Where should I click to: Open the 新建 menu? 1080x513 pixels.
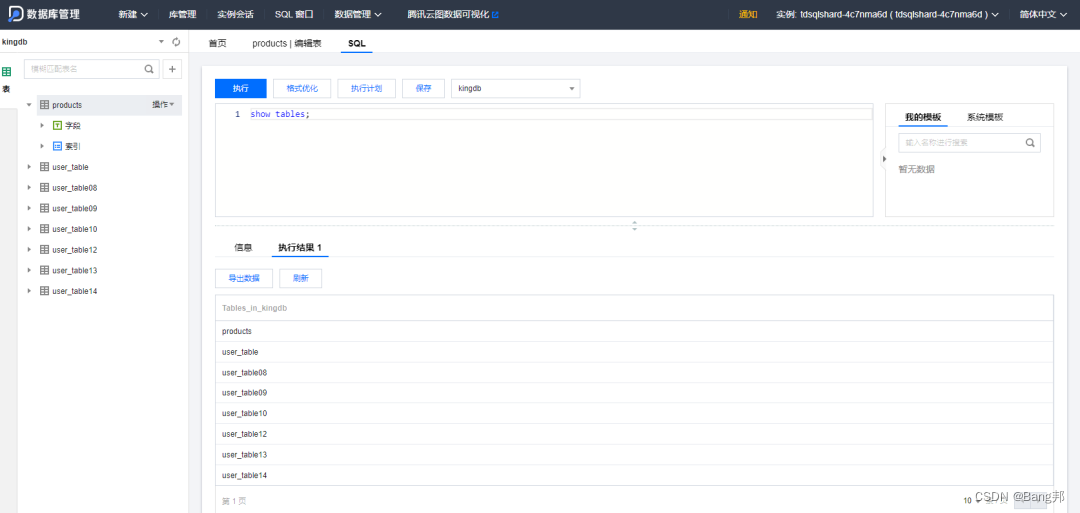132,14
